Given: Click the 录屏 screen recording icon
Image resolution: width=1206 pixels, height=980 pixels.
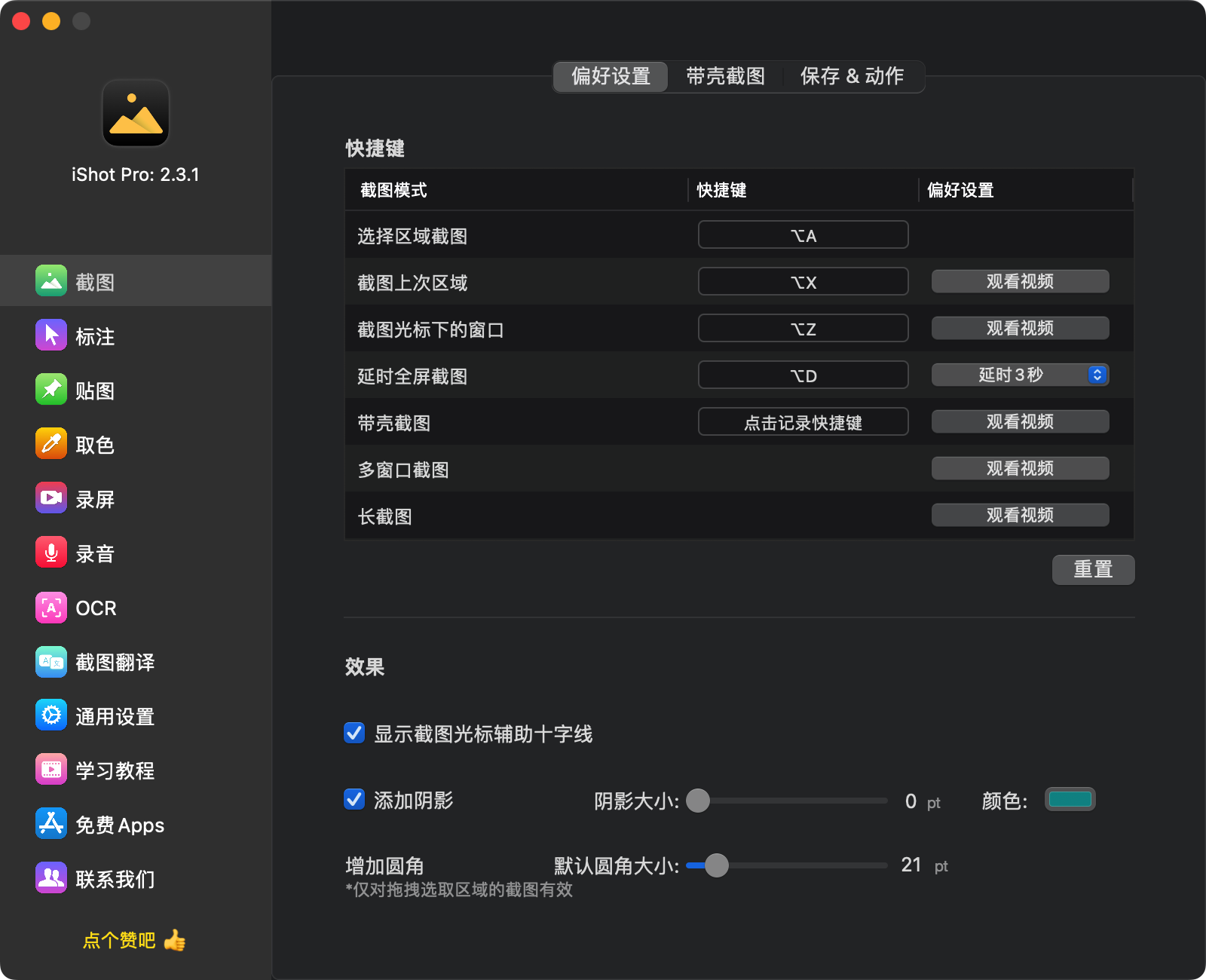Looking at the screenshot, I should [51, 498].
